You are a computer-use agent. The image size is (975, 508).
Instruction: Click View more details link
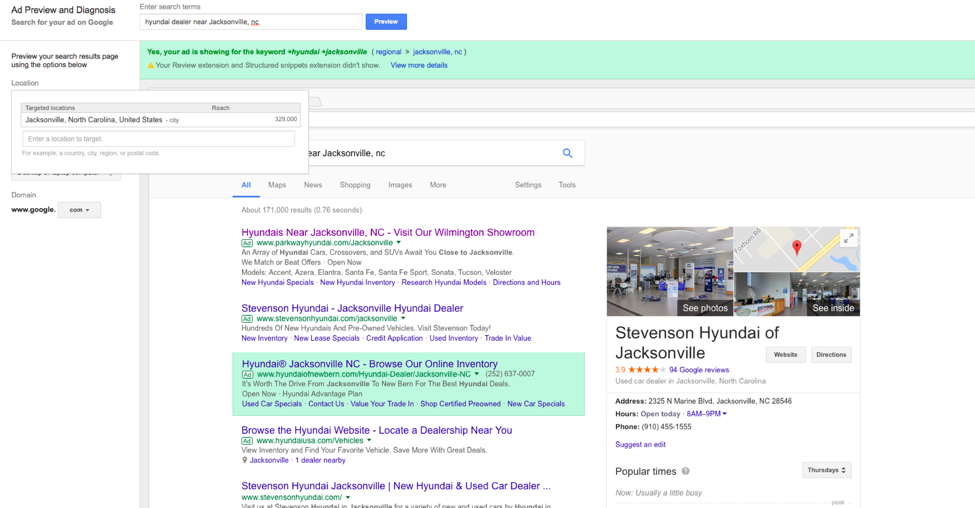click(x=418, y=65)
